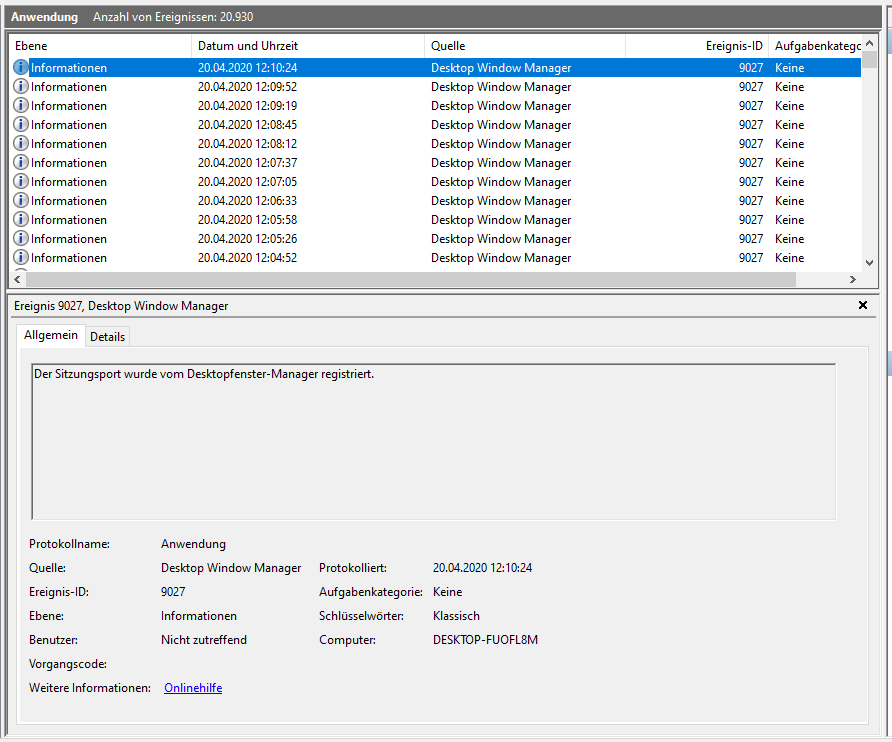Screen dimensions: 892x742
Task: Click the horizontal scrollbar left arrow
Action: 18,279
